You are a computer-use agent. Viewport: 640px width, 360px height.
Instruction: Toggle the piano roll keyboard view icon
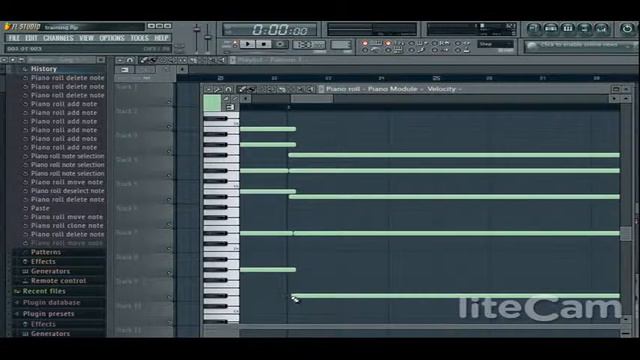click(230, 107)
